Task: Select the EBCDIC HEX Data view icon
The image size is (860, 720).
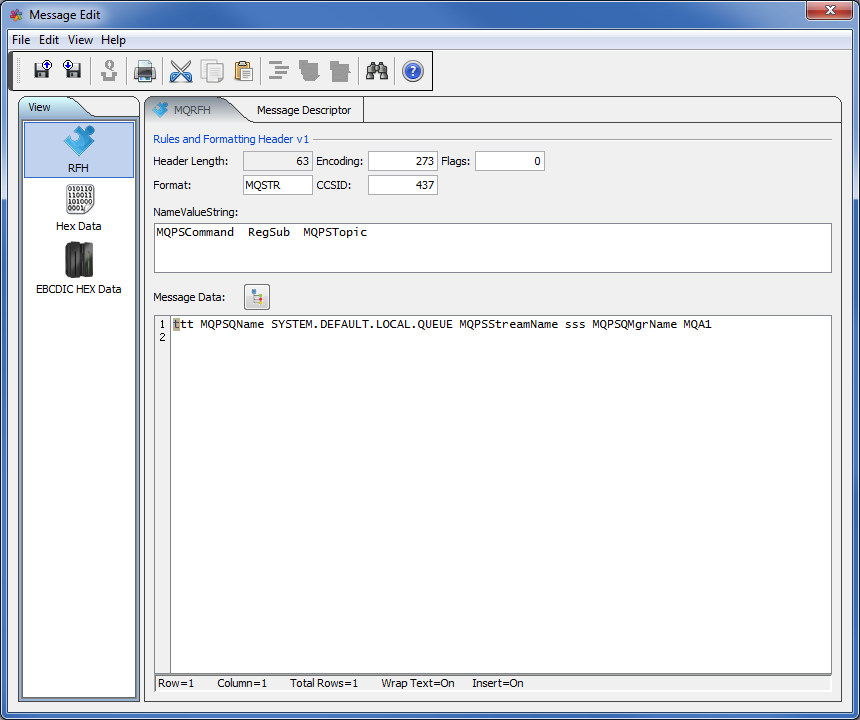Action: coord(79,269)
